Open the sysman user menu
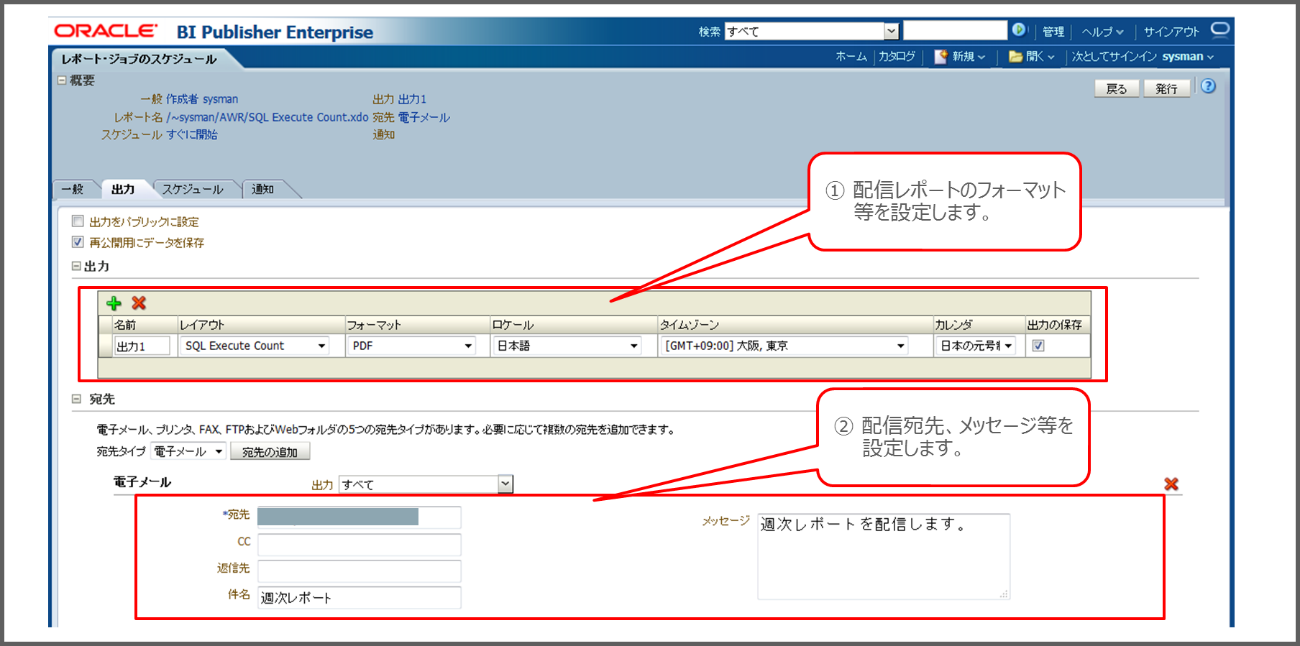Image resolution: width=1300 pixels, height=646 pixels. click(1189, 57)
